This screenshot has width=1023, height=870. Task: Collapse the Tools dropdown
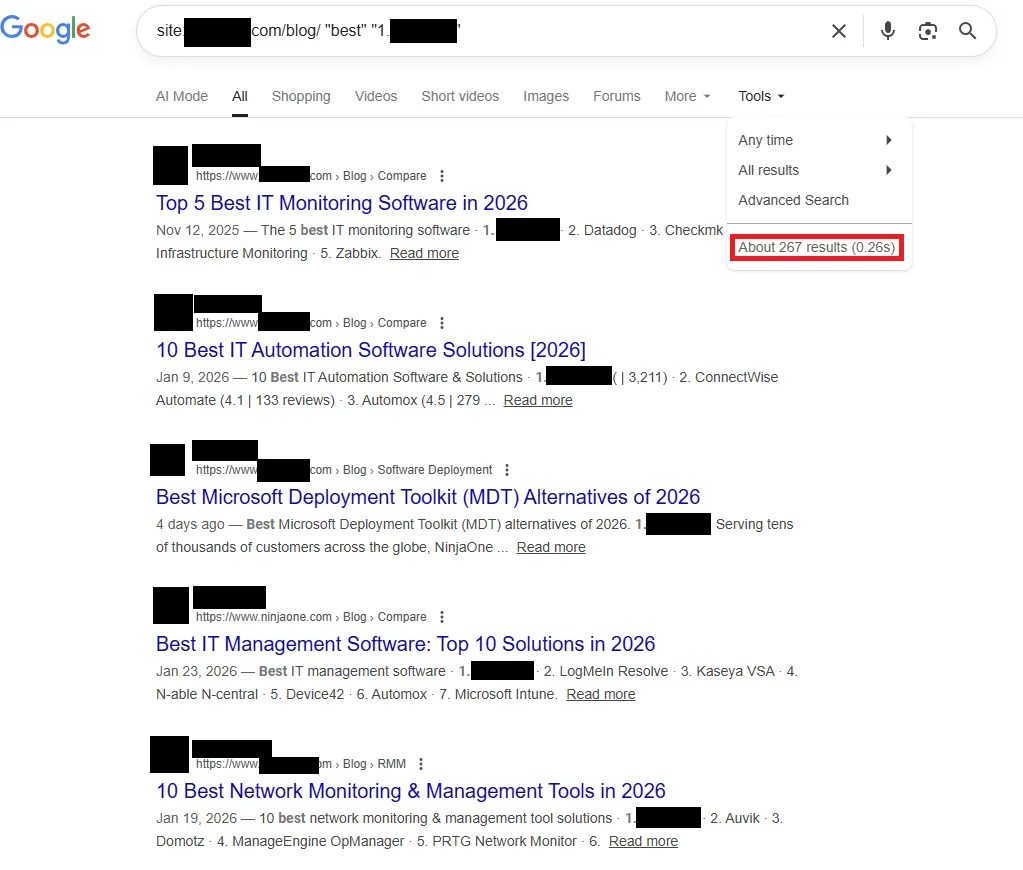761,96
